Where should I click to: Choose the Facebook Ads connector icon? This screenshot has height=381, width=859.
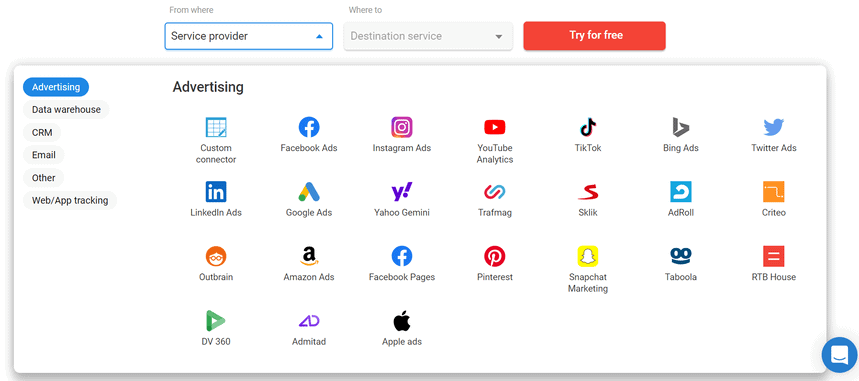point(309,127)
